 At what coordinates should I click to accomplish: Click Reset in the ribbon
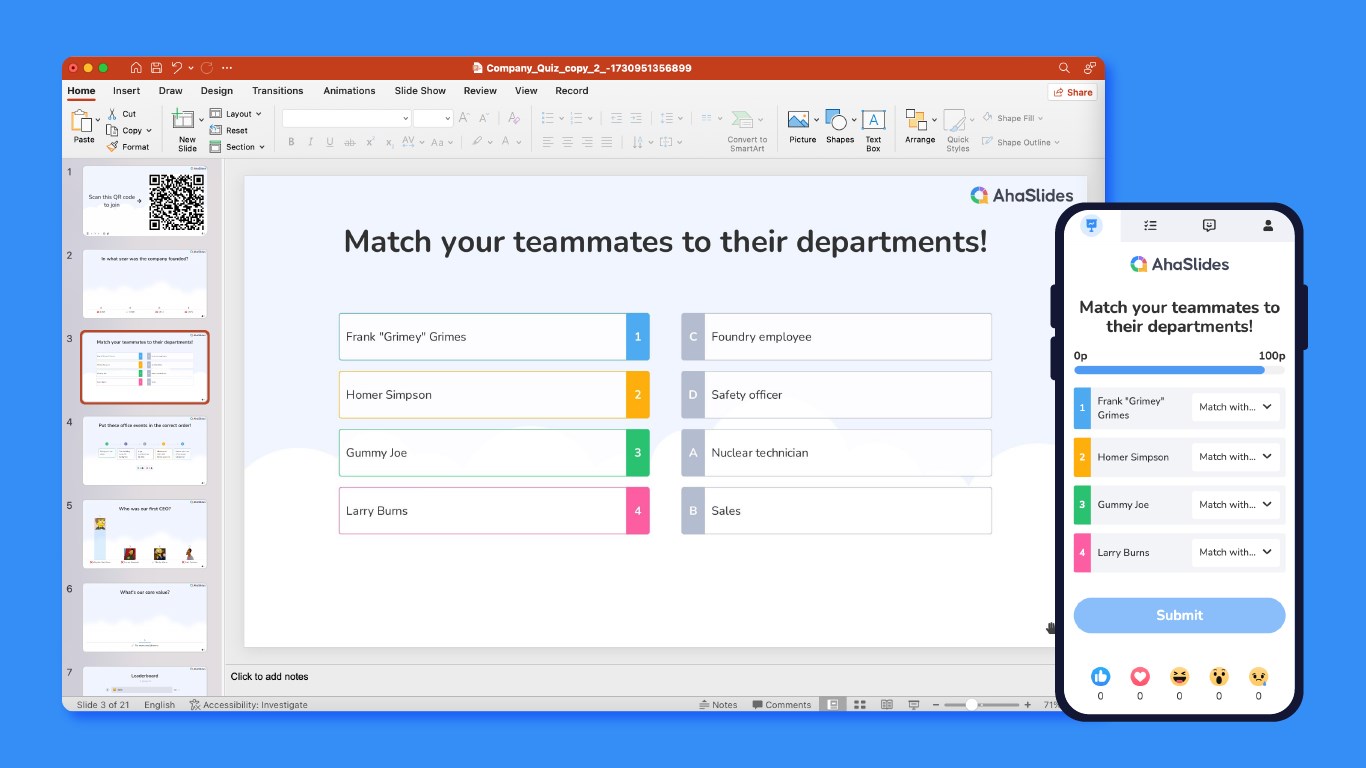coord(229,130)
